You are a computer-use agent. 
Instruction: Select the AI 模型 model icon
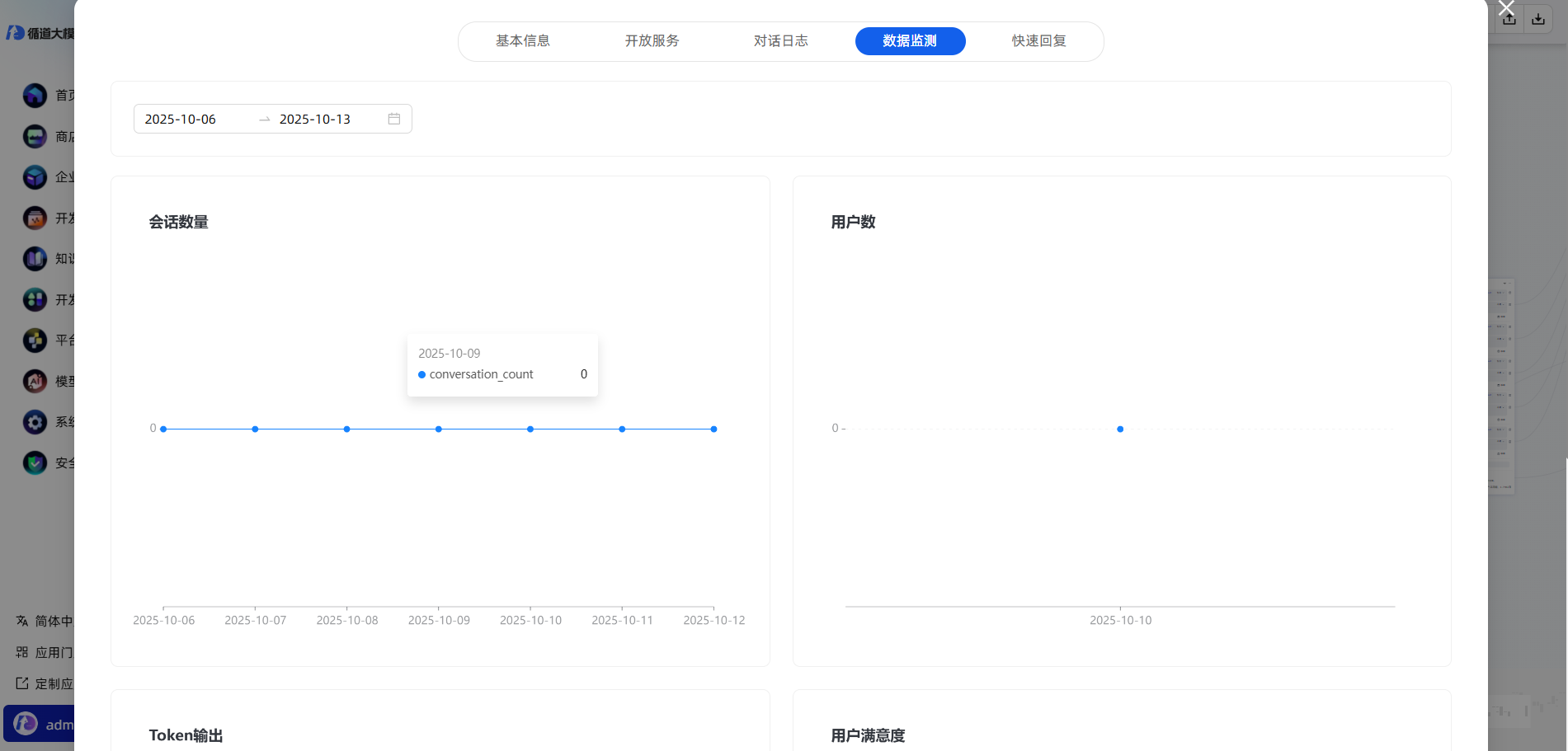click(35, 381)
